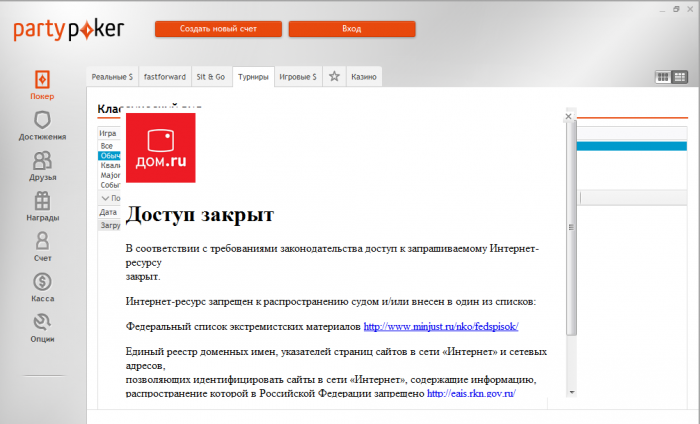The height and width of the screenshot is (424, 700).
Task: Click the popup scrollbar down arrow
Action: [572, 392]
